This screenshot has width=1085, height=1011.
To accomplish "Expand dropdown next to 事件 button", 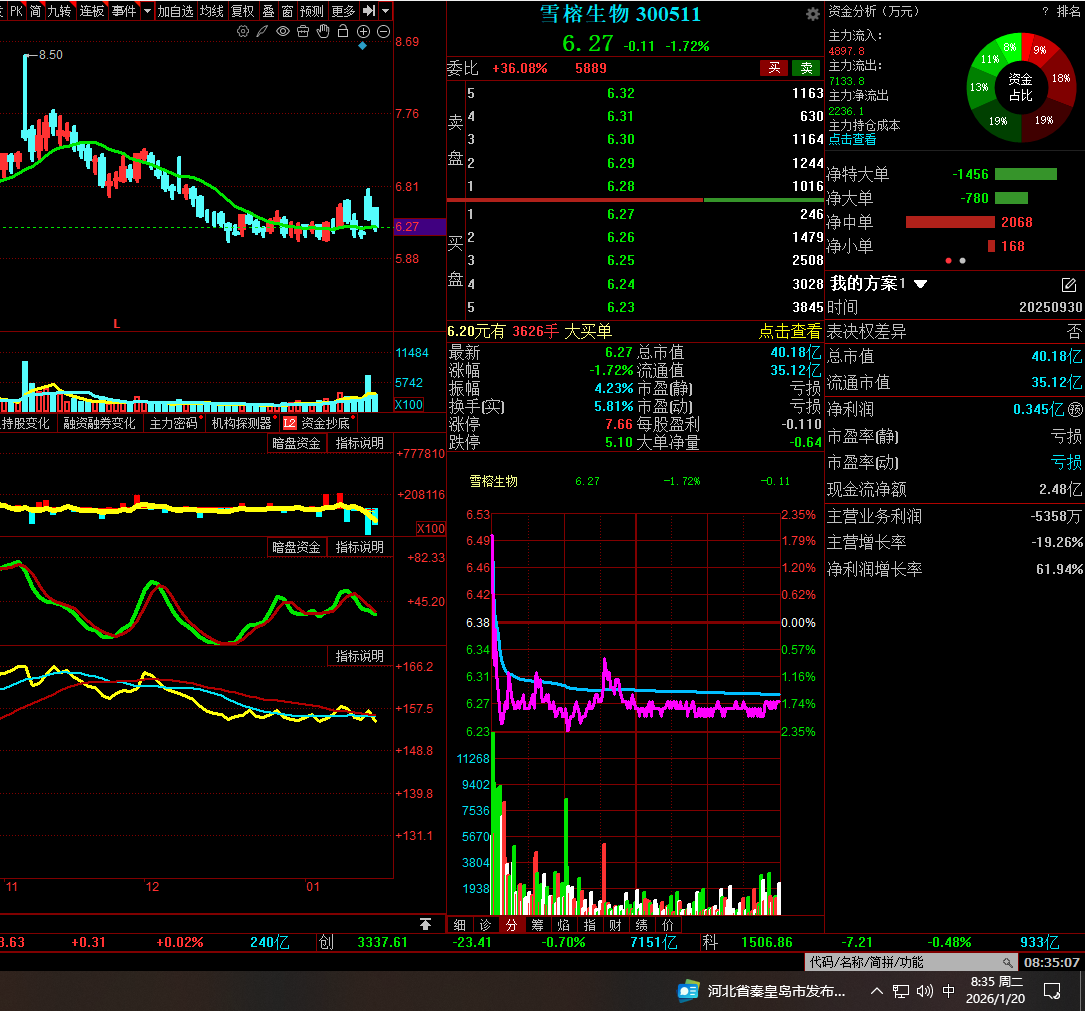I will point(147,10).
